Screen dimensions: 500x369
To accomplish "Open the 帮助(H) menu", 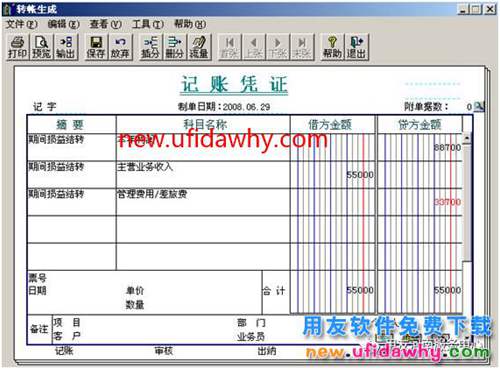I will click(x=190, y=24).
